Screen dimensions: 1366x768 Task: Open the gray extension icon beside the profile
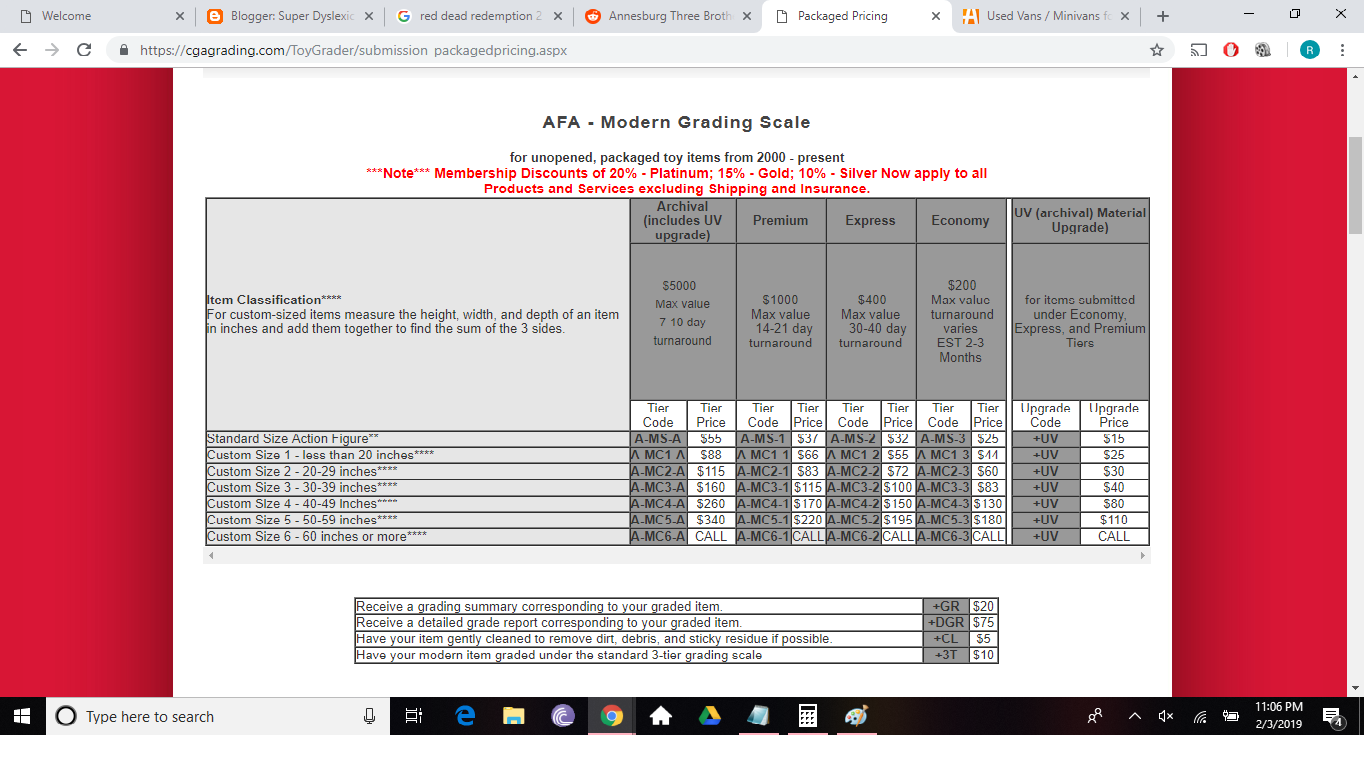(1264, 50)
